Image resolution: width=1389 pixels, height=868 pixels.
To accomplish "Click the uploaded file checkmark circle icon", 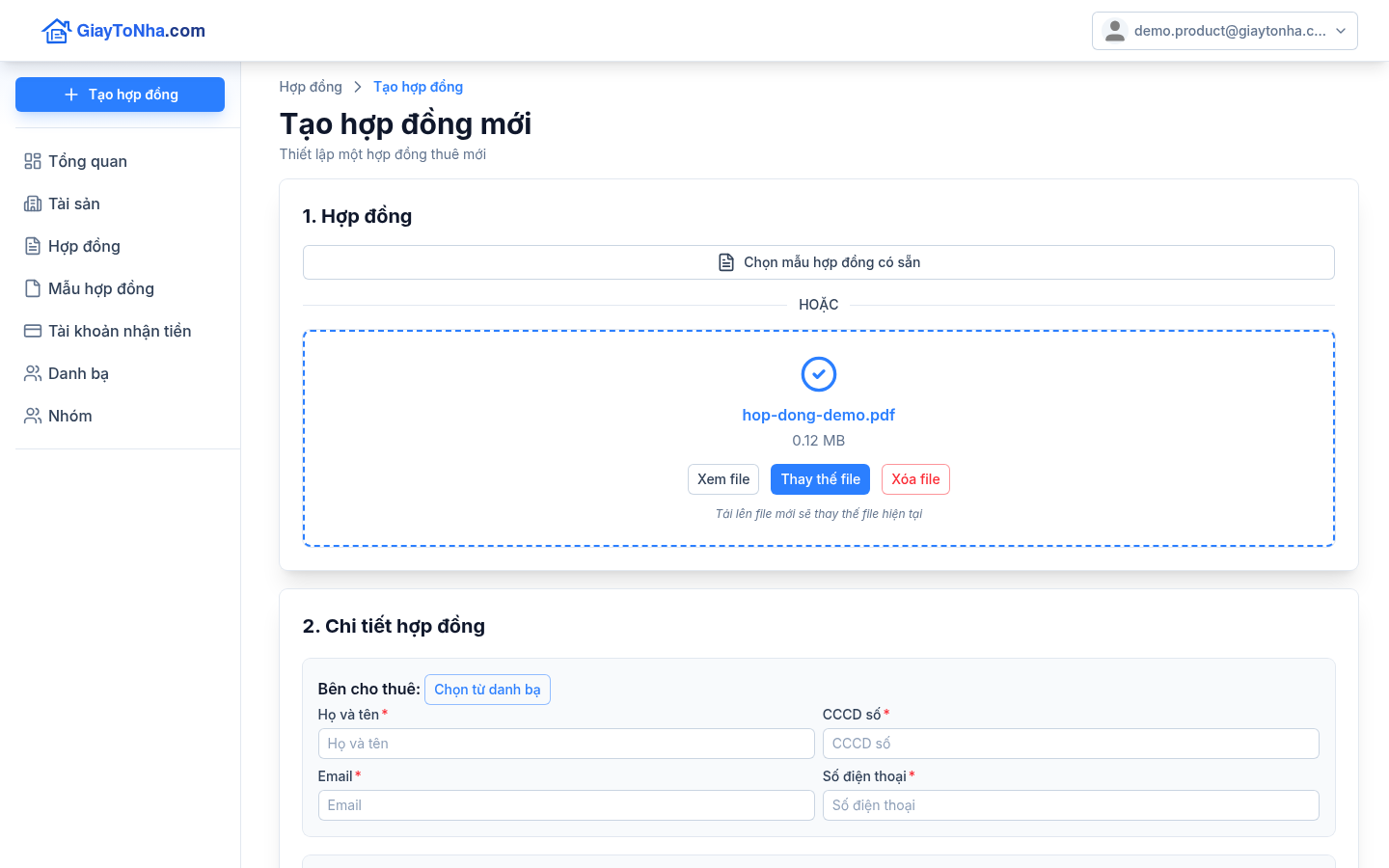I will click(819, 374).
